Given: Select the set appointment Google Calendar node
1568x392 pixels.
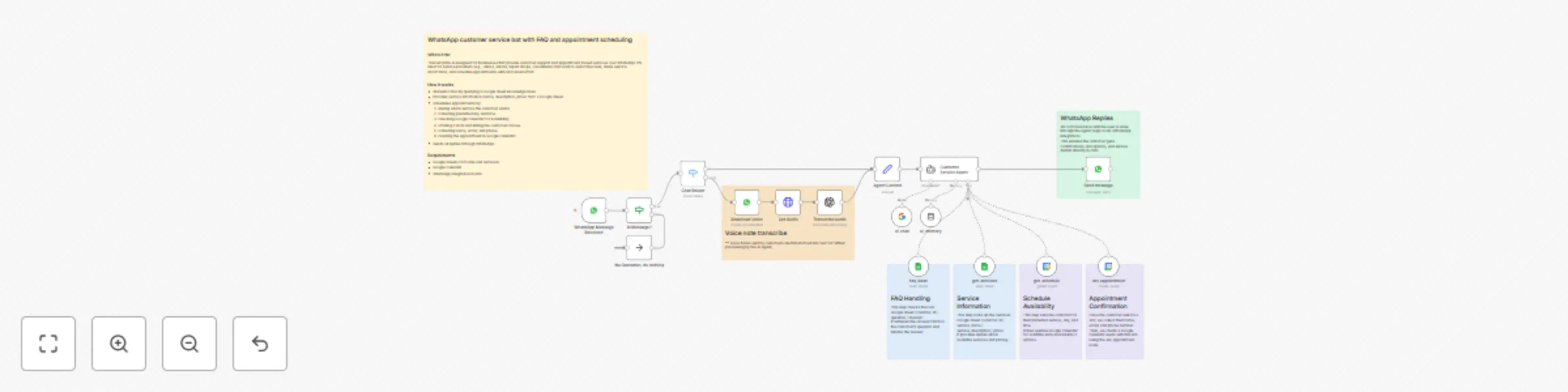Looking at the screenshot, I should point(1108,266).
